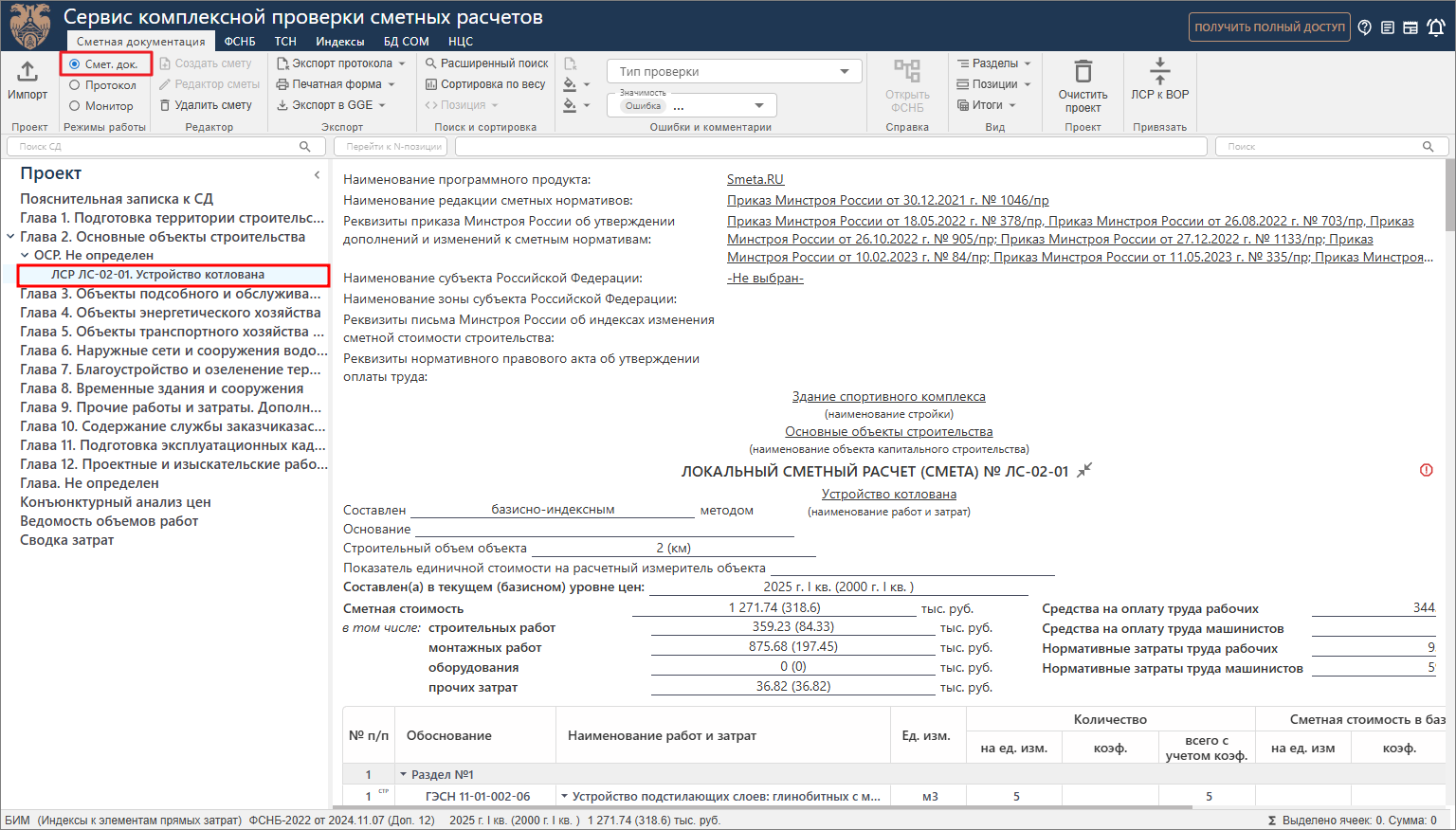Collapse Глава 2 tree node
Image resolution: width=1456 pixels, height=830 pixels.
10,237
